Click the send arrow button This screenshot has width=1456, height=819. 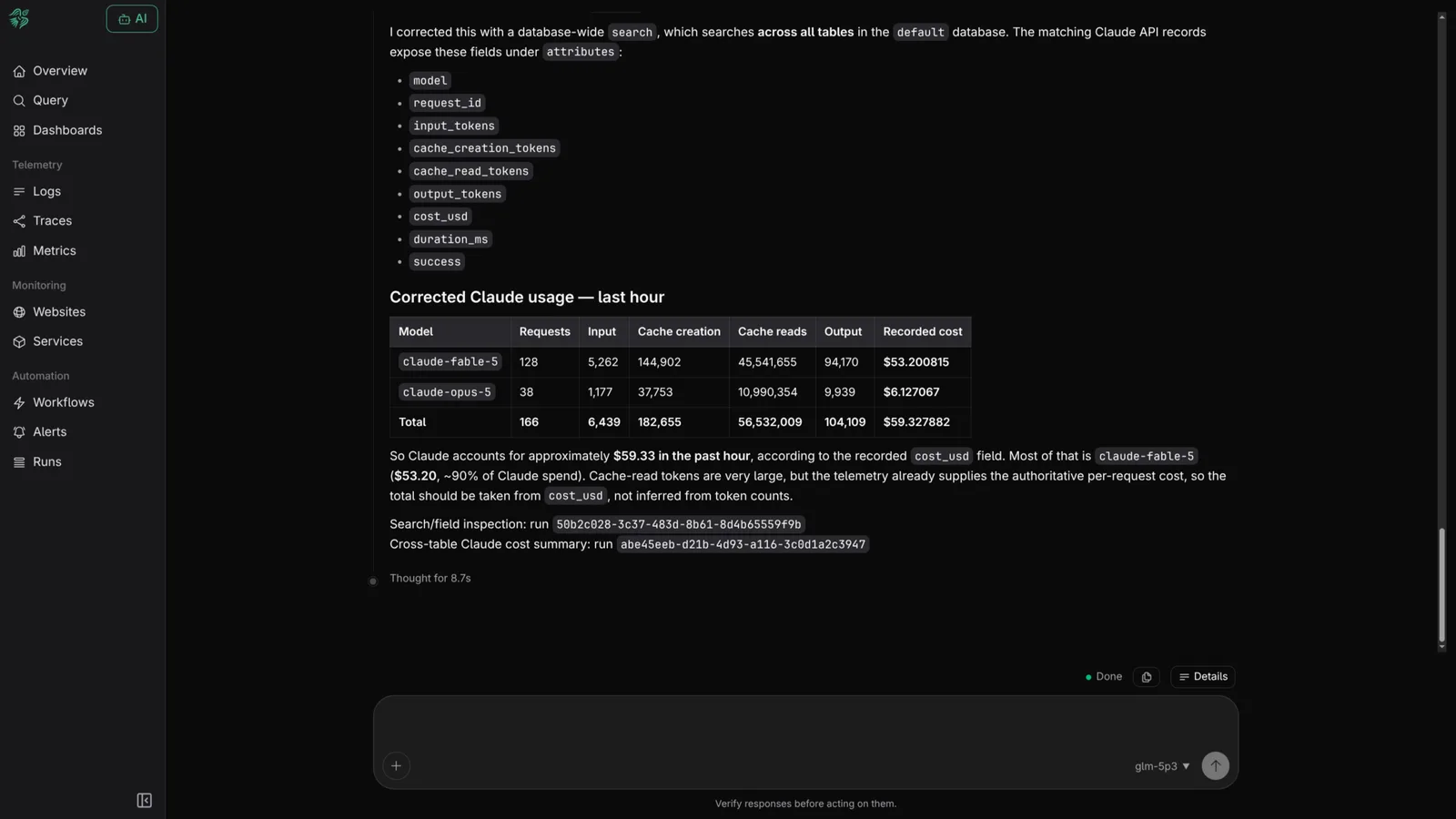[x=1215, y=766]
